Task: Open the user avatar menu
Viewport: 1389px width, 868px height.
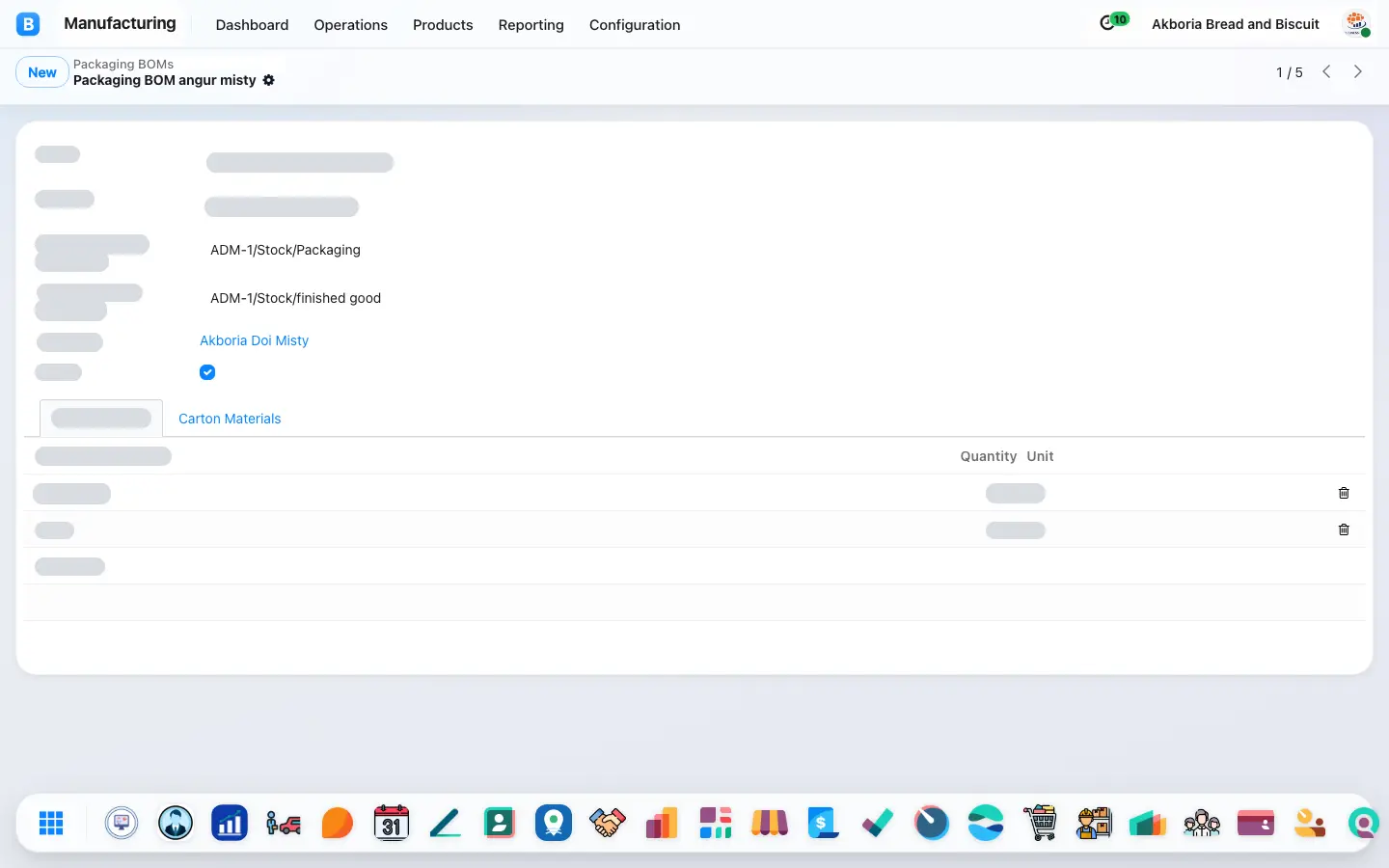Action: pos(1357,24)
